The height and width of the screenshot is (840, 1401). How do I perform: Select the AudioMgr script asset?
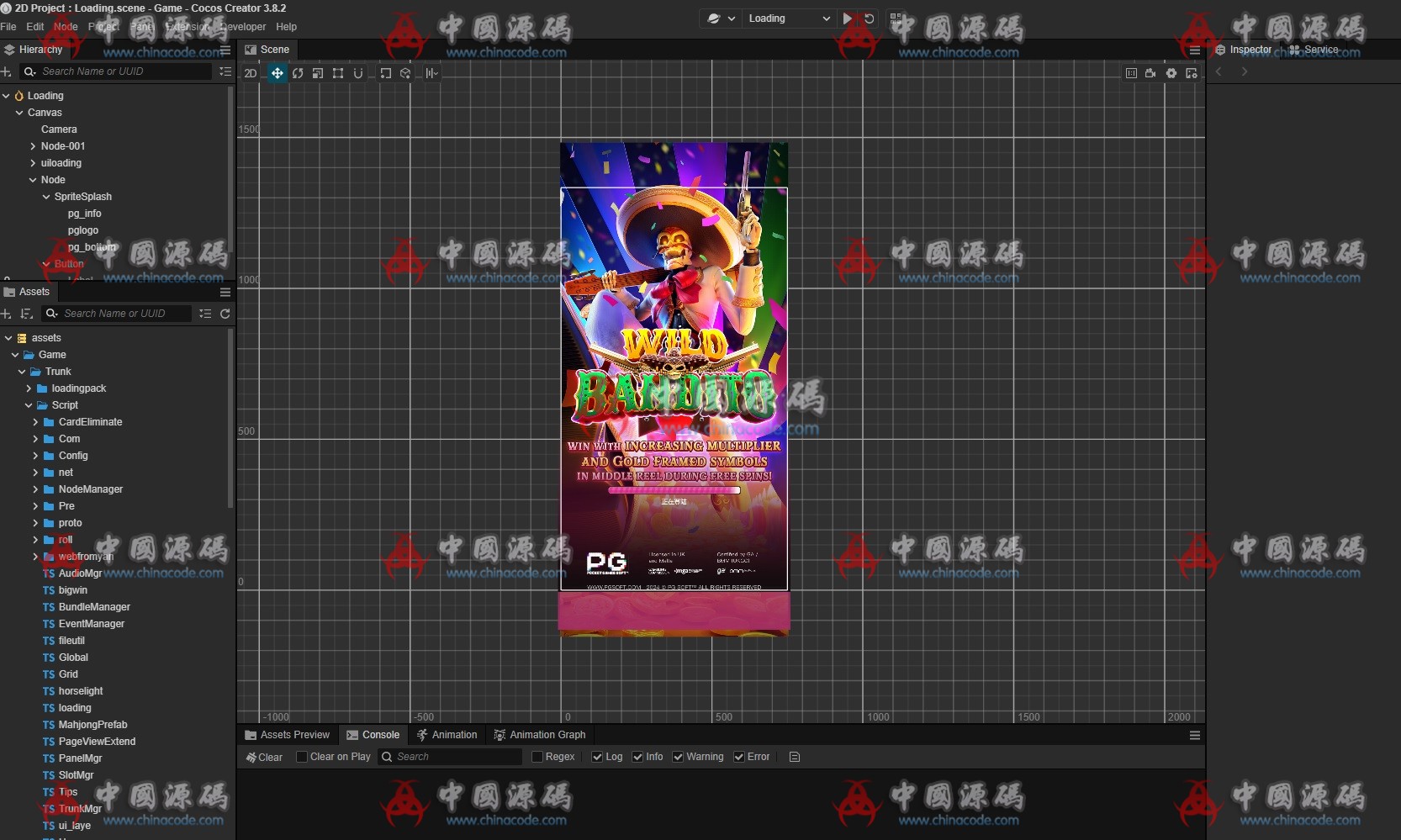79,573
